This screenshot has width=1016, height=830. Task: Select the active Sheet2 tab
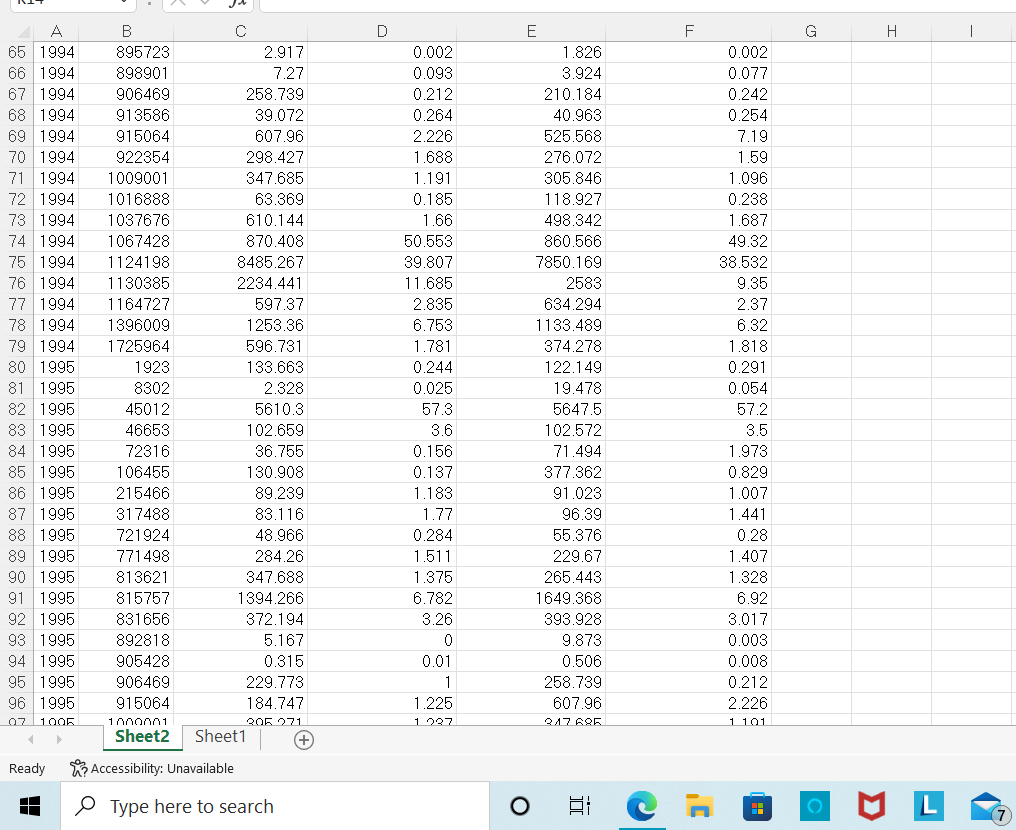[x=142, y=736]
